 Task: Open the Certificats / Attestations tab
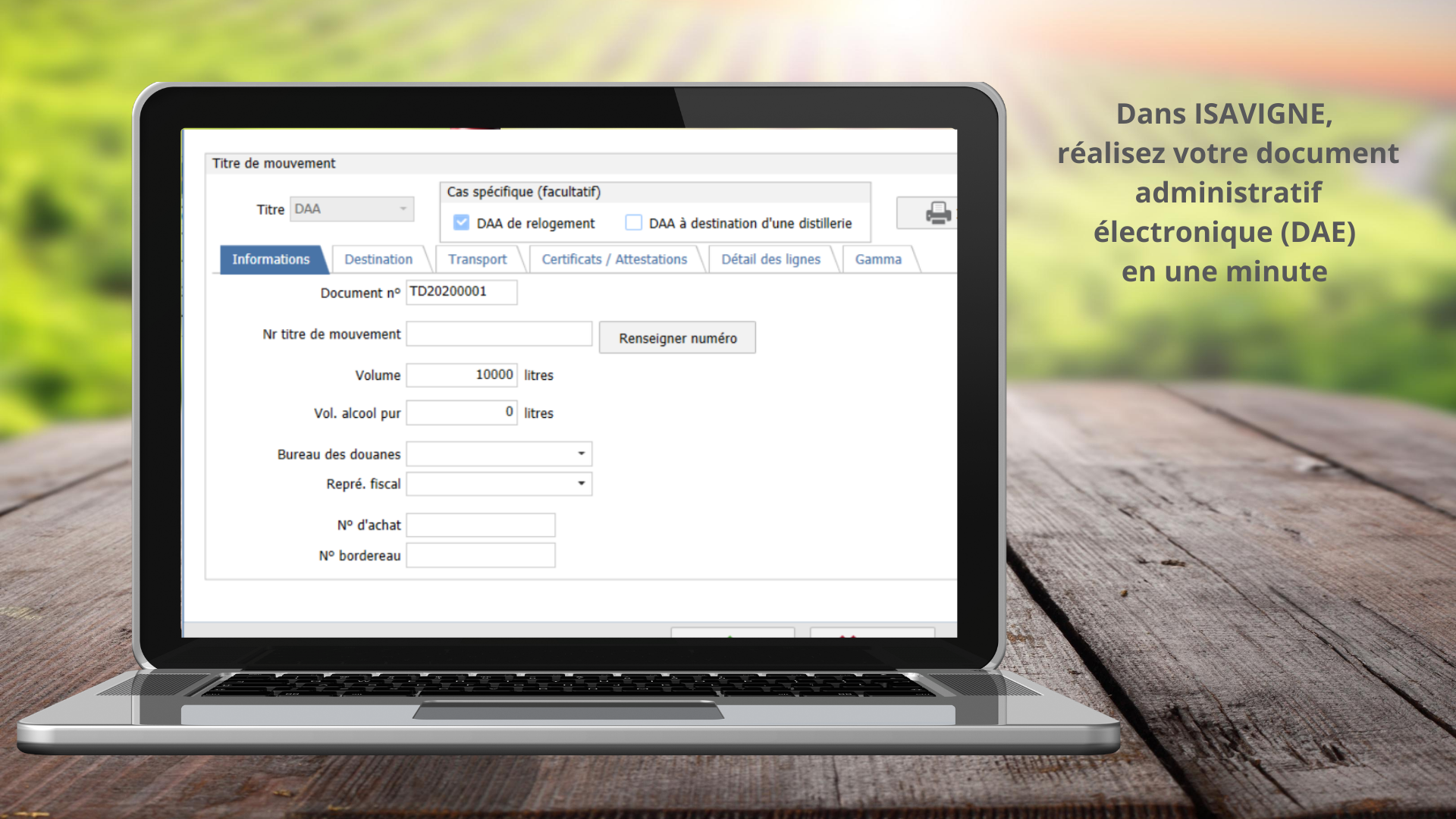click(614, 259)
